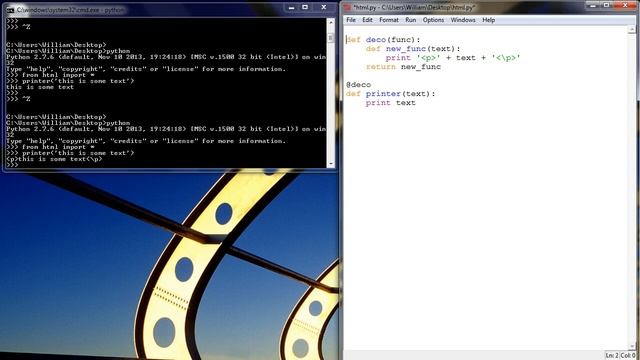Open the File menu in IDLE

click(x=351, y=20)
